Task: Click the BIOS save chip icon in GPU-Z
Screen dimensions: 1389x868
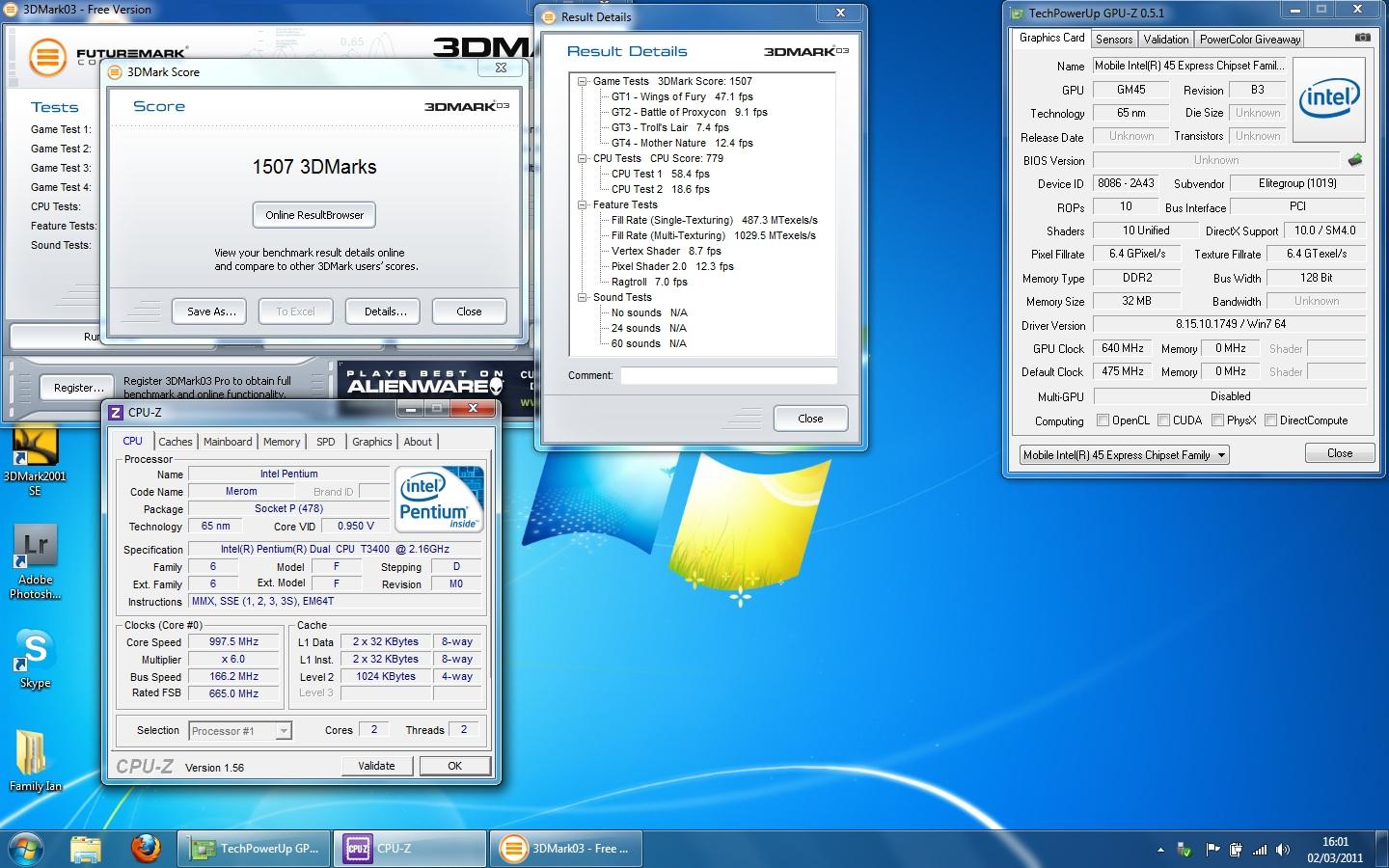Action: 1355,160
